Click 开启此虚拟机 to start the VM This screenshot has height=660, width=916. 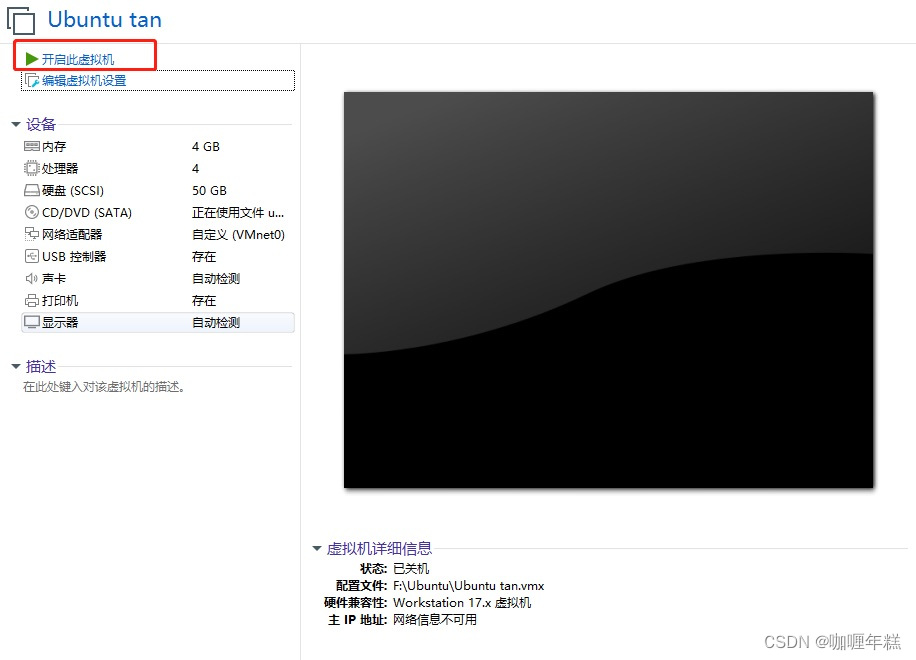[x=83, y=56]
